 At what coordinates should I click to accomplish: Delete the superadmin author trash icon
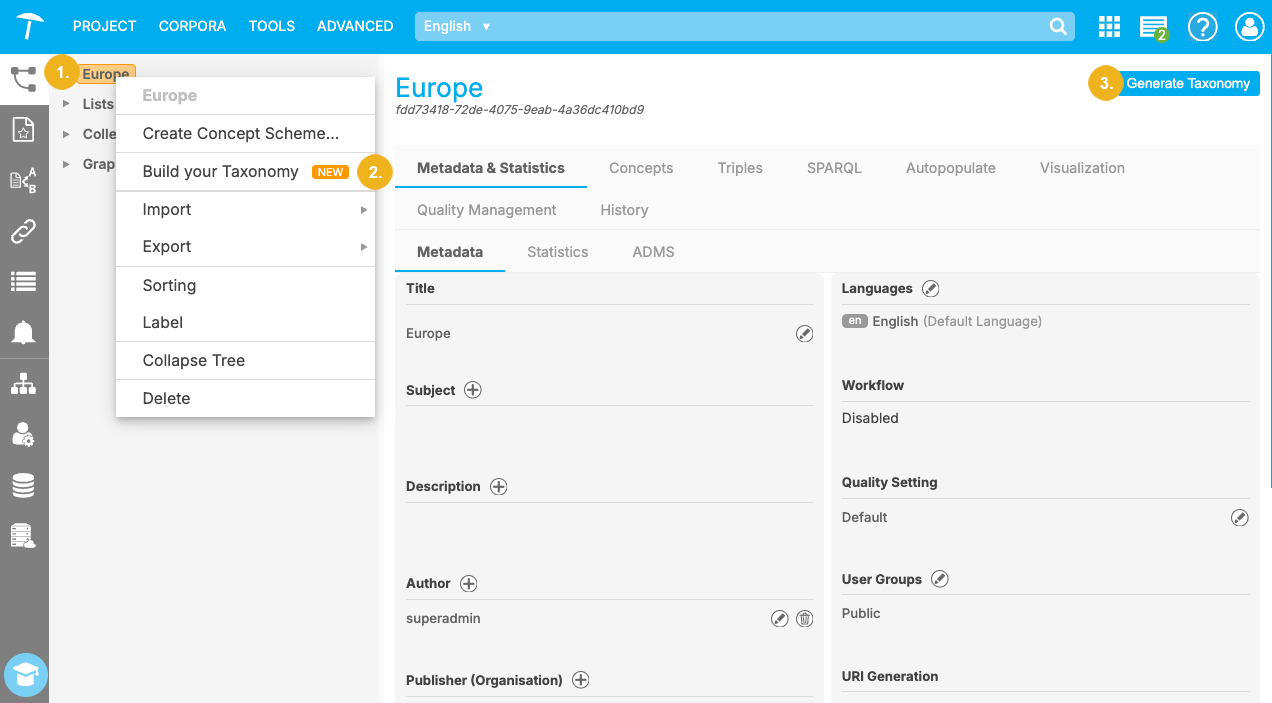point(804,619)
